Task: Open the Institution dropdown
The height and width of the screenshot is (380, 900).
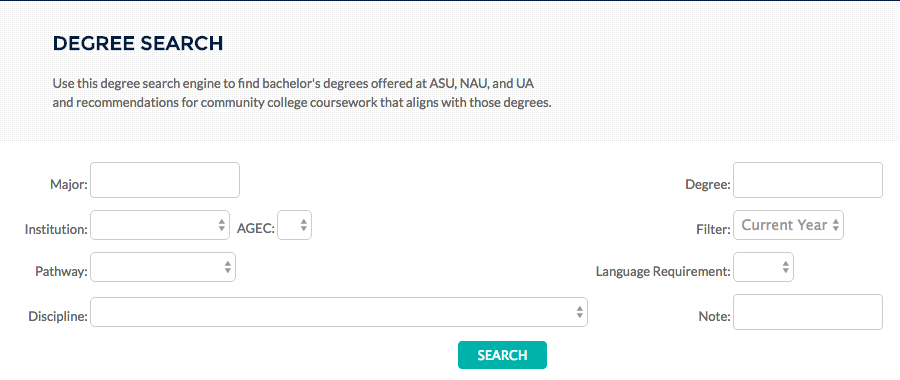Action: pyautogui.click(x=160, y=225)
